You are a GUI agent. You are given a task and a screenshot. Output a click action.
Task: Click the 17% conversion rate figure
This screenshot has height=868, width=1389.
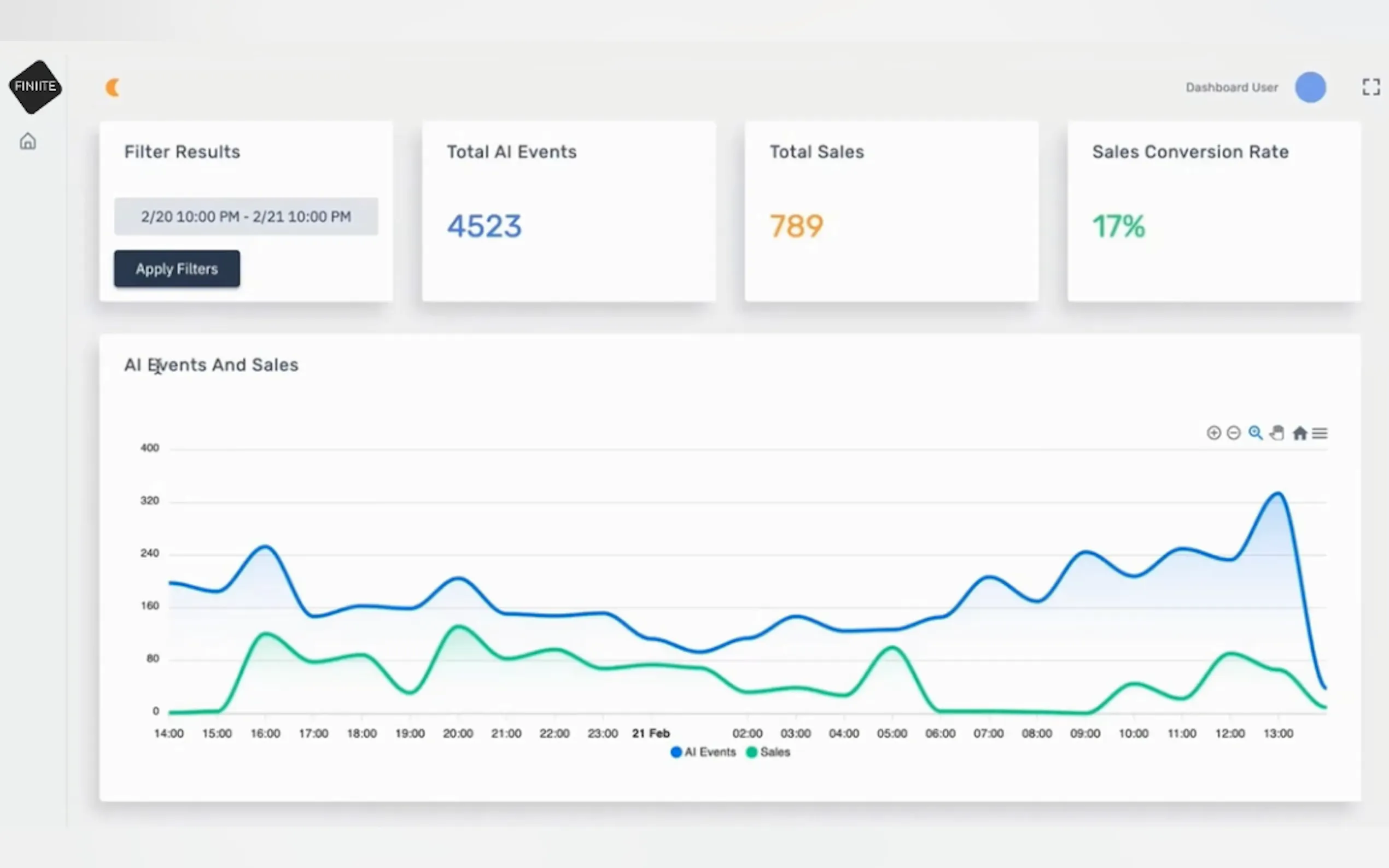coord(1118,226)
